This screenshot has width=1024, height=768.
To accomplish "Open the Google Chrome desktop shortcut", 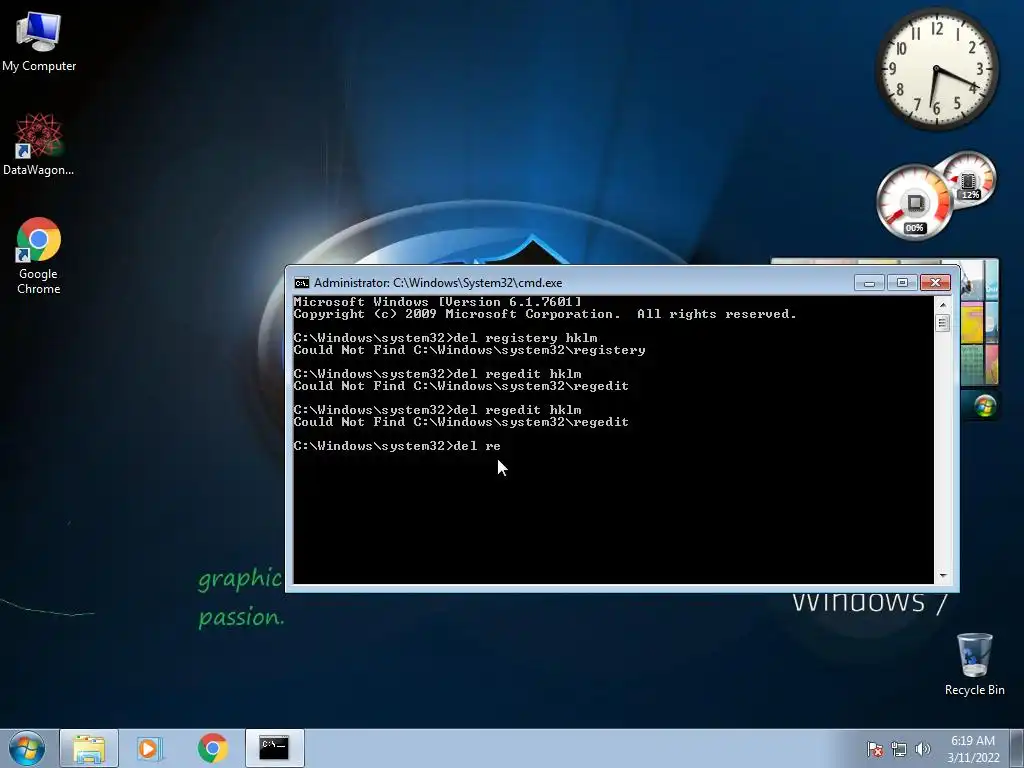I will point(39,256).
